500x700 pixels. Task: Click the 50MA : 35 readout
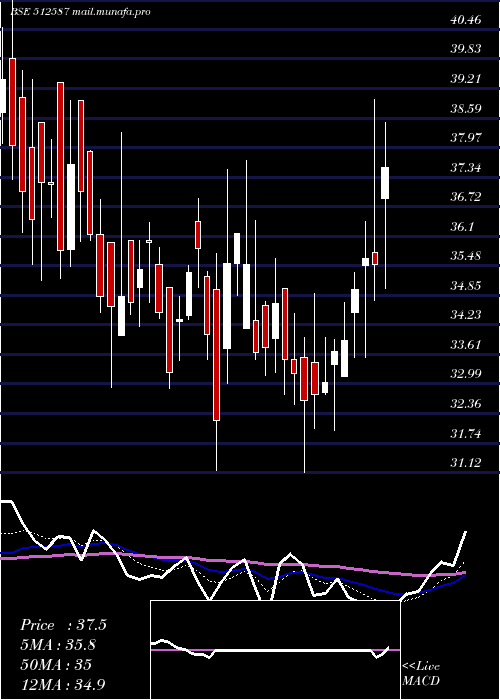pos(56,665)
